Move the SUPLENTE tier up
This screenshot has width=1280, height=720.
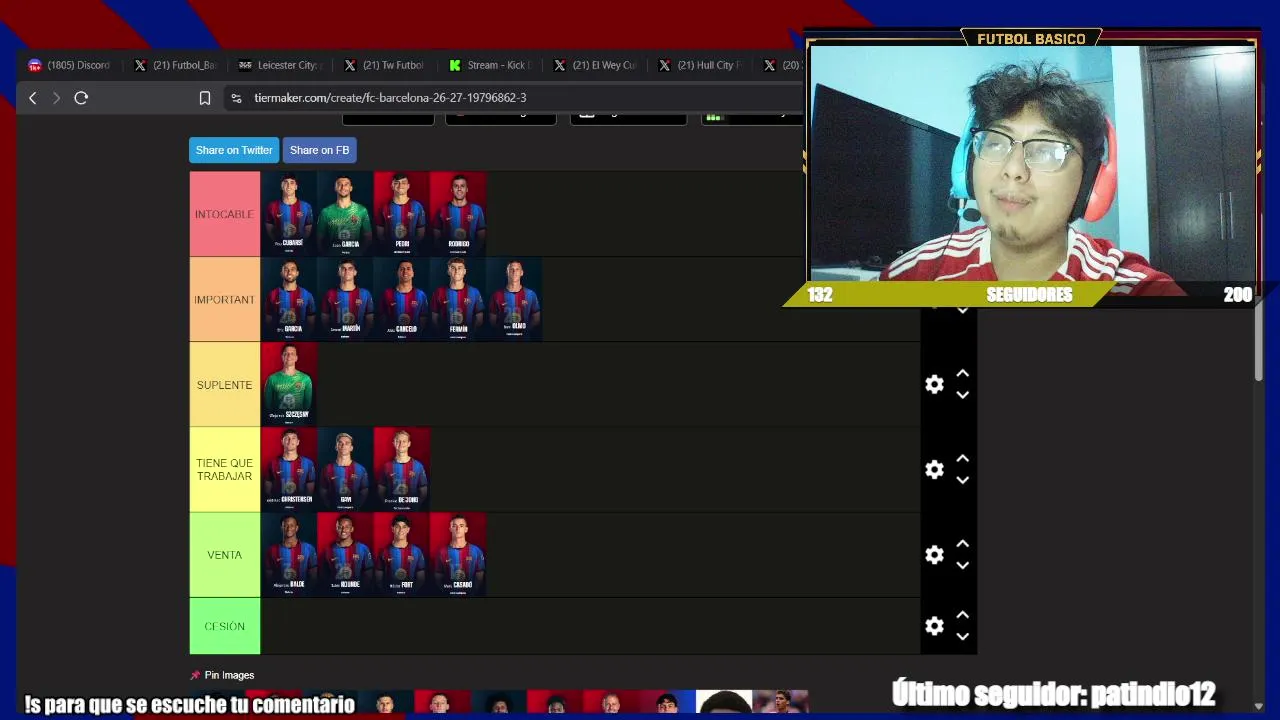962,374
